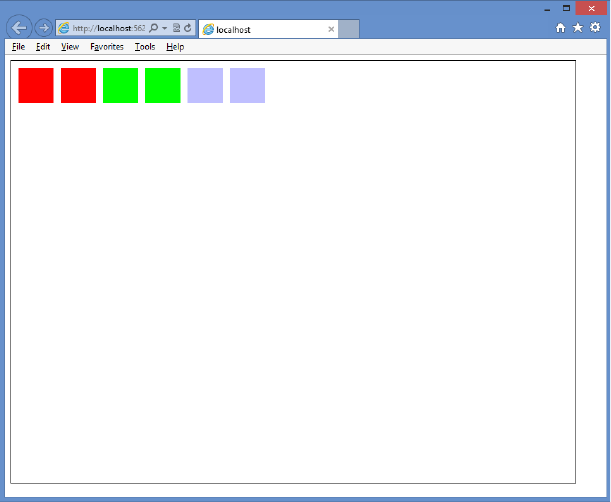611x502 pixels.
Task: Click the last lavender square
Action: click(x=247, y=85)
